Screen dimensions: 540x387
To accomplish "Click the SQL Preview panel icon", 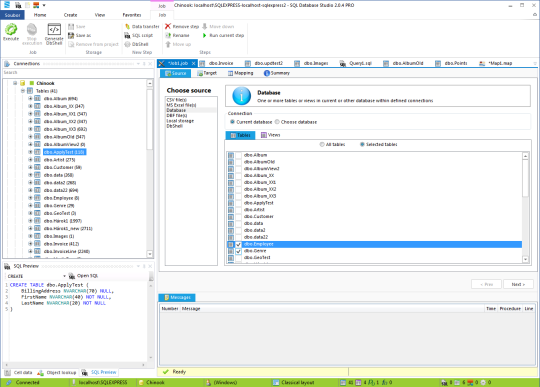I will click(7, 266).
